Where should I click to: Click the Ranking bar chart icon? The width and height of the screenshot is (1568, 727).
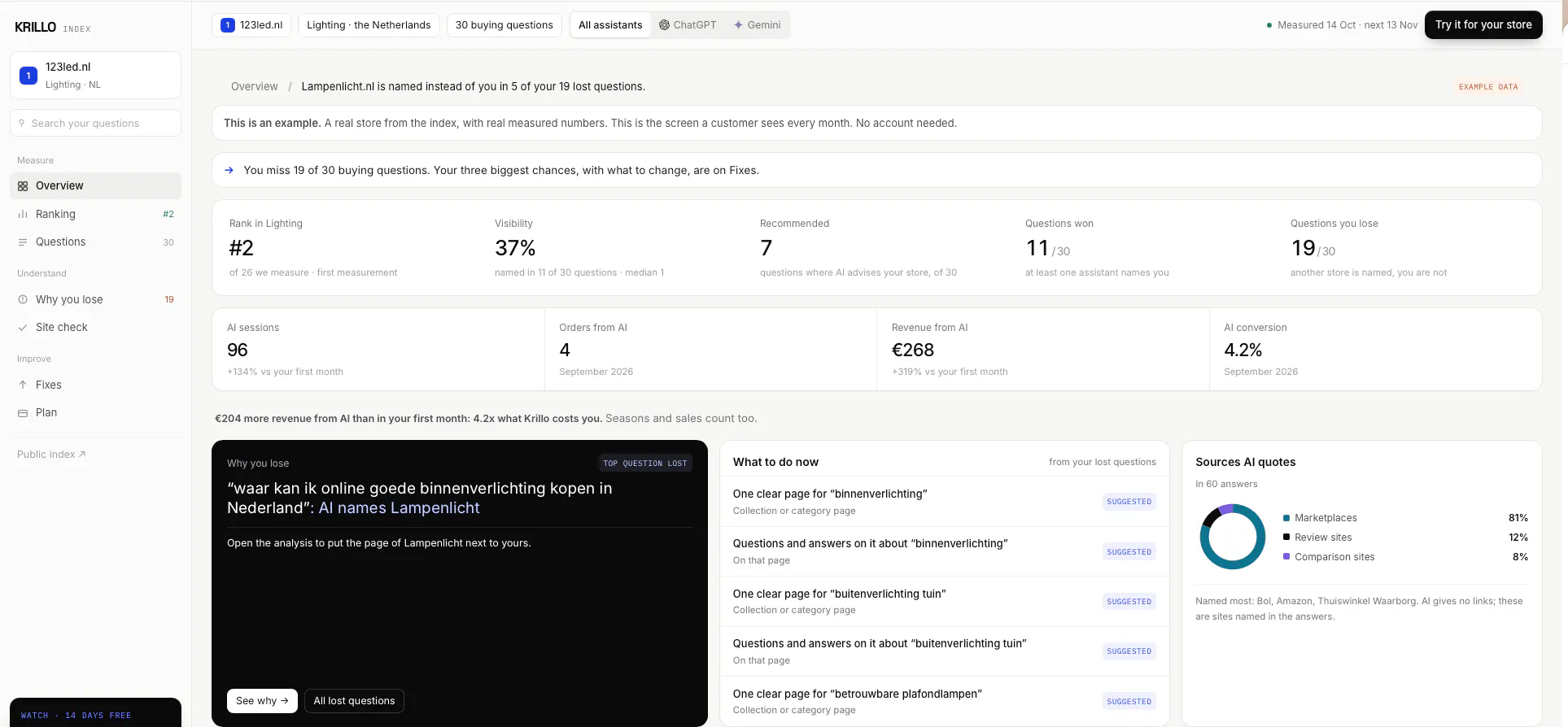click(x=23, y=215)
